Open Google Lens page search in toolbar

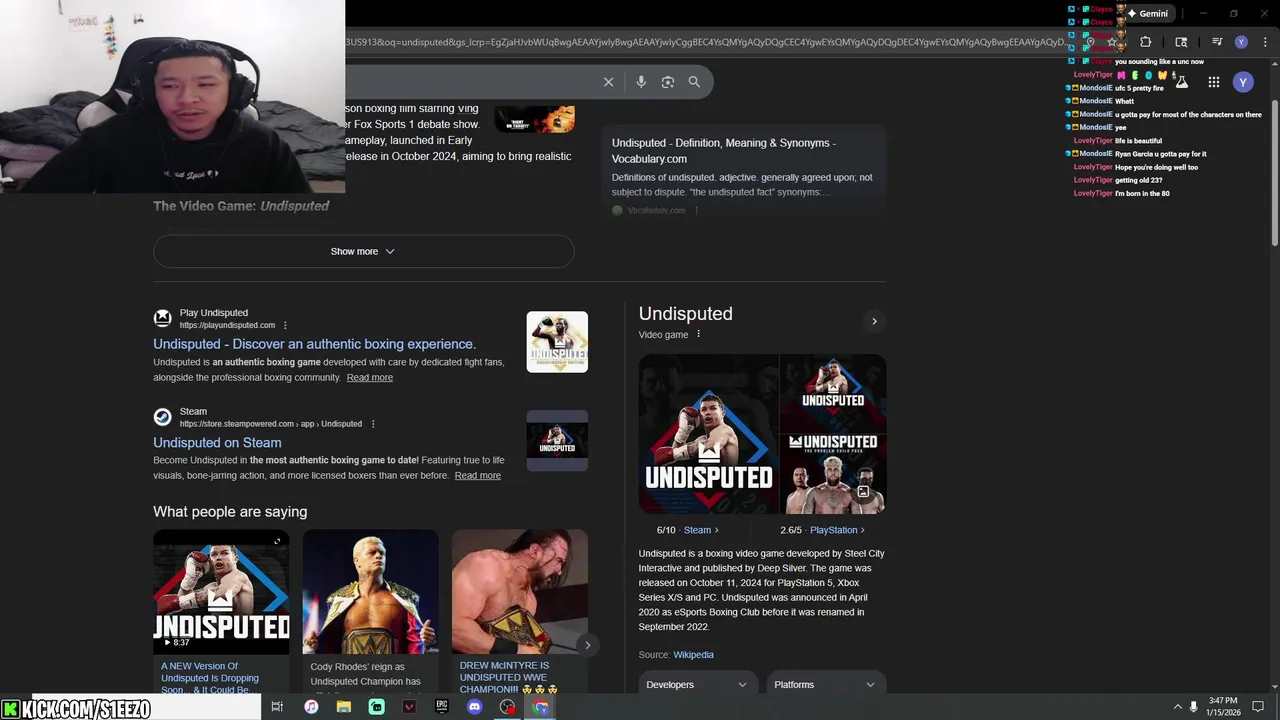point(1181,42)
